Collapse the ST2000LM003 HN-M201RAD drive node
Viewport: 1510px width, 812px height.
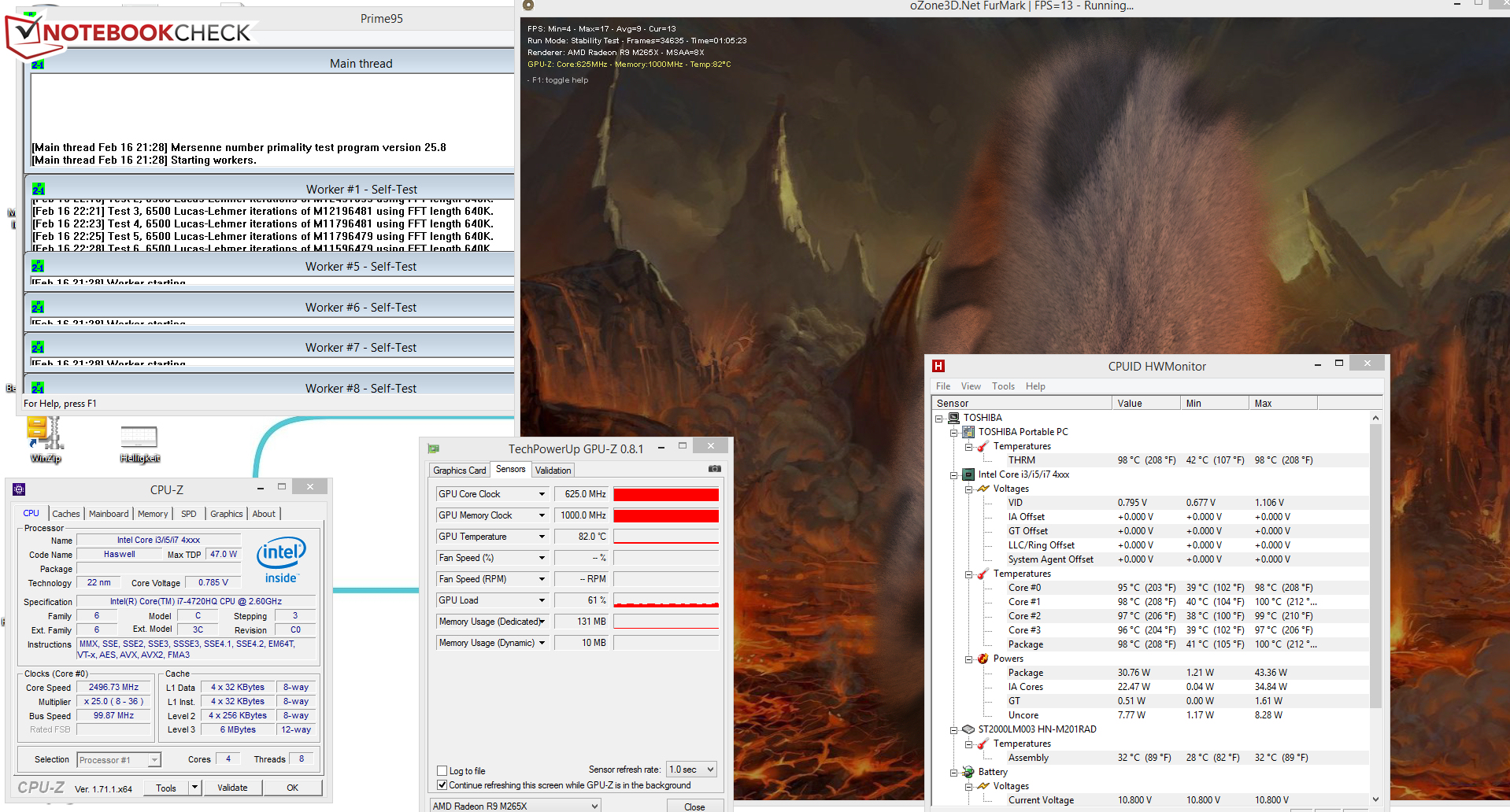click(953, 730)
